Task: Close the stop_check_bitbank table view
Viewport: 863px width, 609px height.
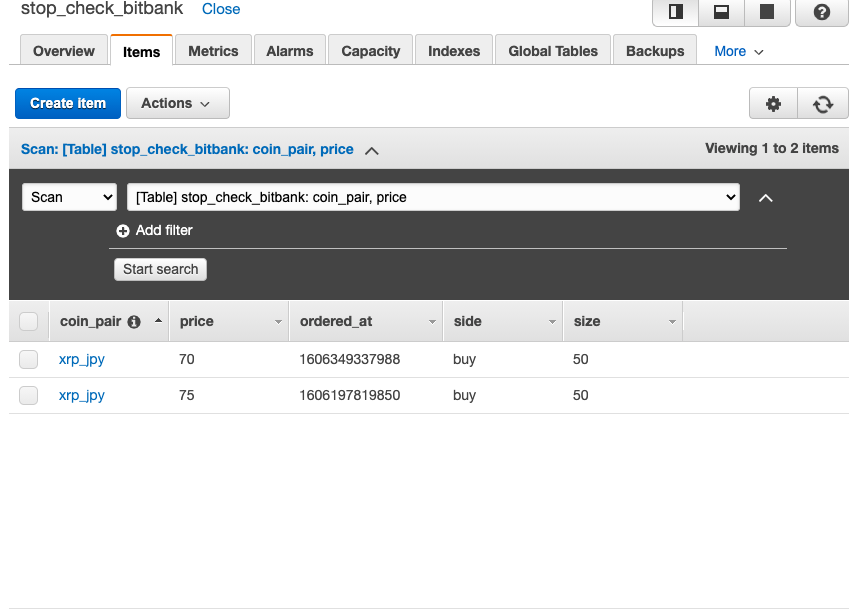Action: click(x=221, y=9)
